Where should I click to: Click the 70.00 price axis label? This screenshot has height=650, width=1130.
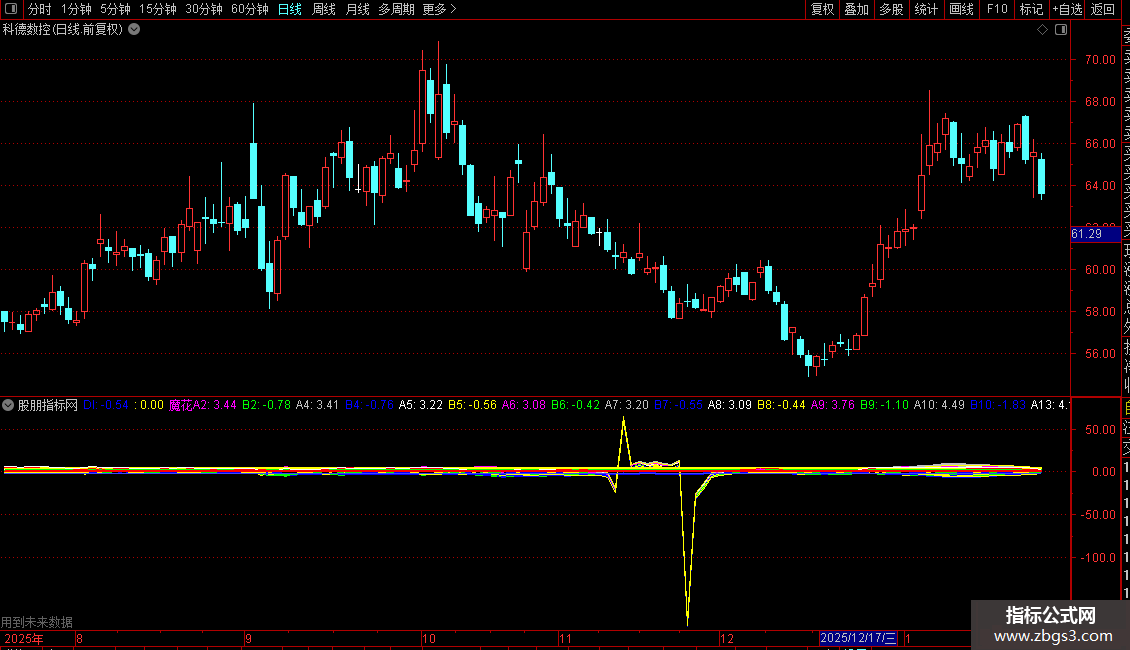pos(1100,60)
